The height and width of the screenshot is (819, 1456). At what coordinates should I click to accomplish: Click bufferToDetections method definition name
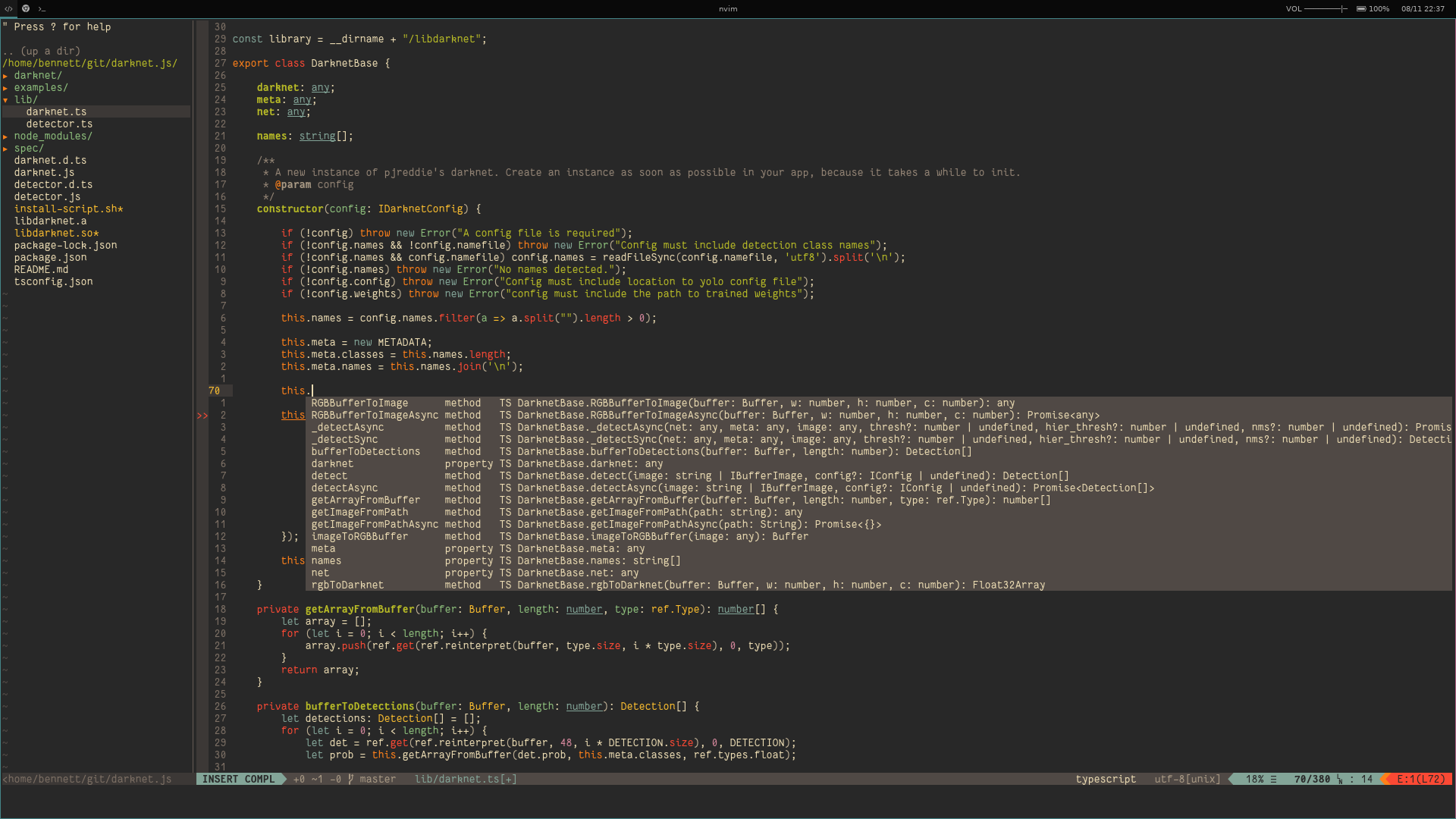359,706
